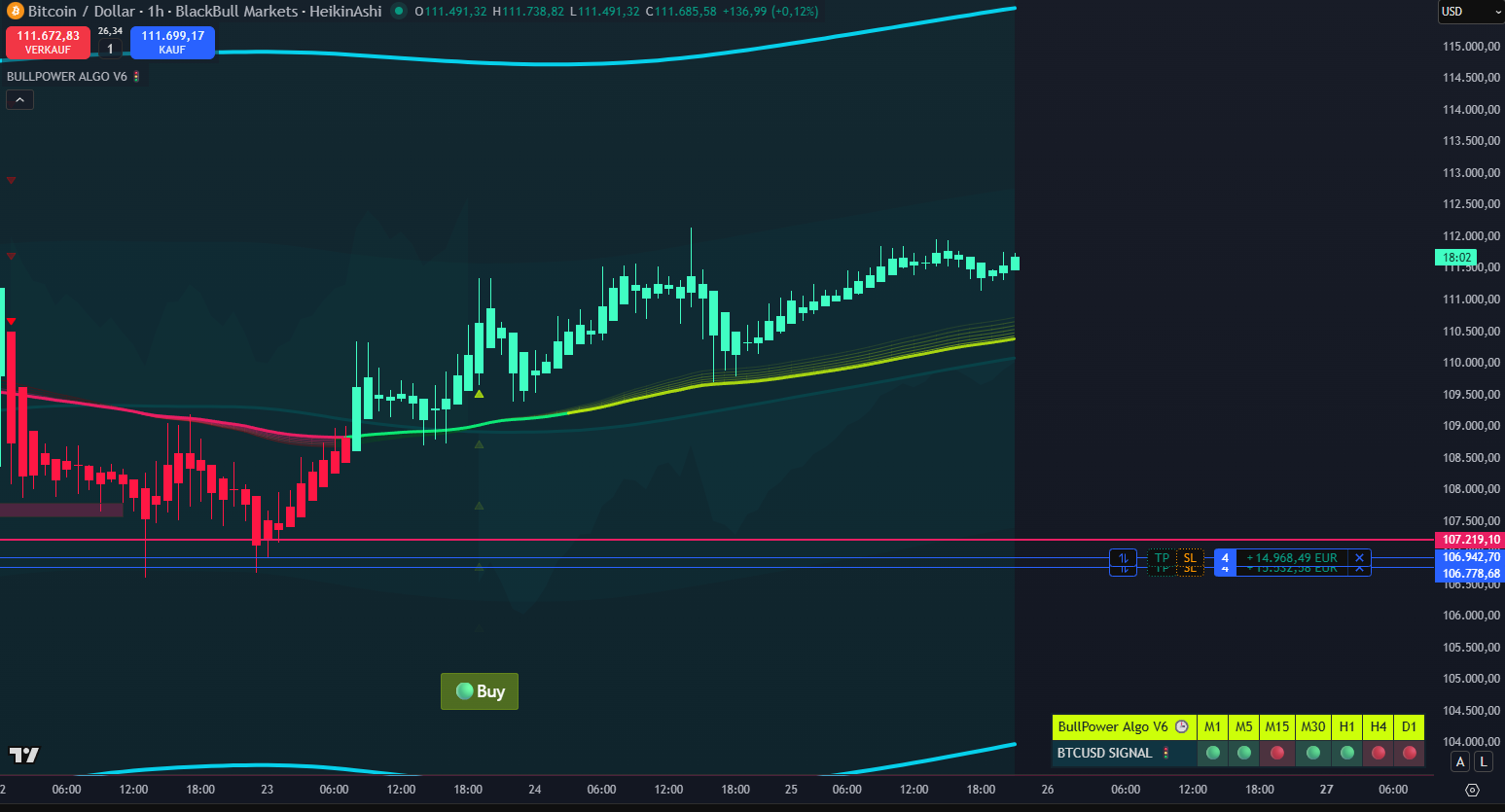Image resolution: width=1505 pixels, height=812 pixels.
Task: Click the yellow up-triangle marker on chart
Action: click(x=479, y=394)
